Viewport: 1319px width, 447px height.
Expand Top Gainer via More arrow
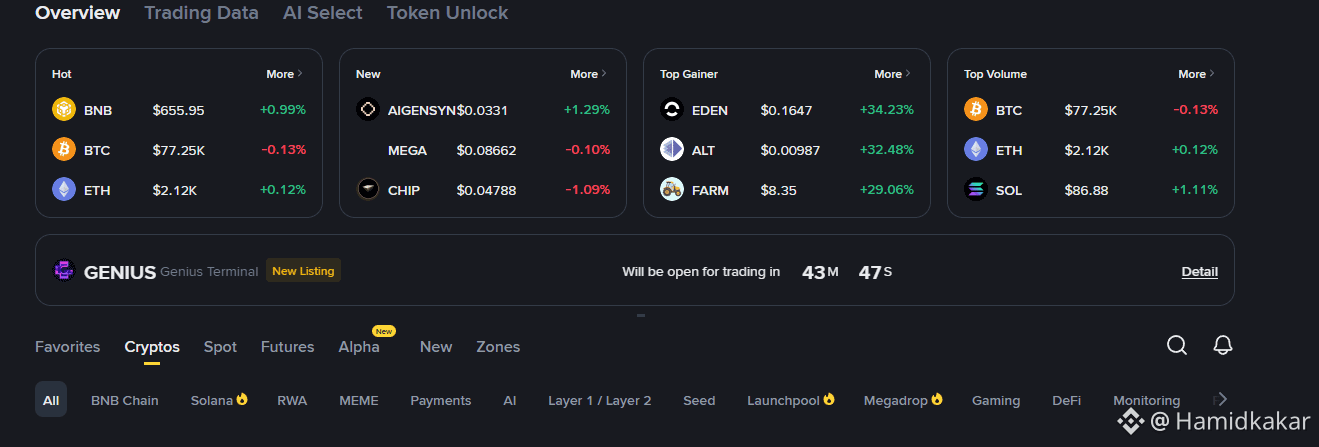click(893, 74)
